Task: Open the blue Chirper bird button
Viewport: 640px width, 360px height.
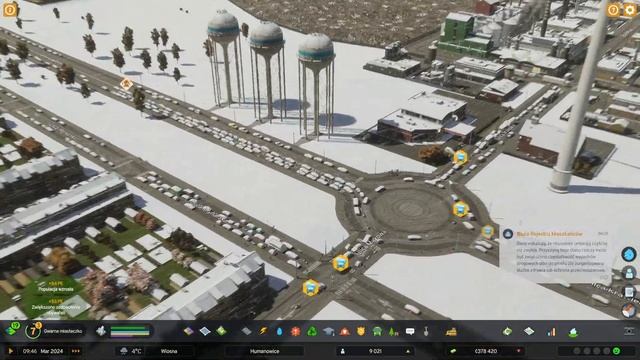Action: click(x=629, y=254)
